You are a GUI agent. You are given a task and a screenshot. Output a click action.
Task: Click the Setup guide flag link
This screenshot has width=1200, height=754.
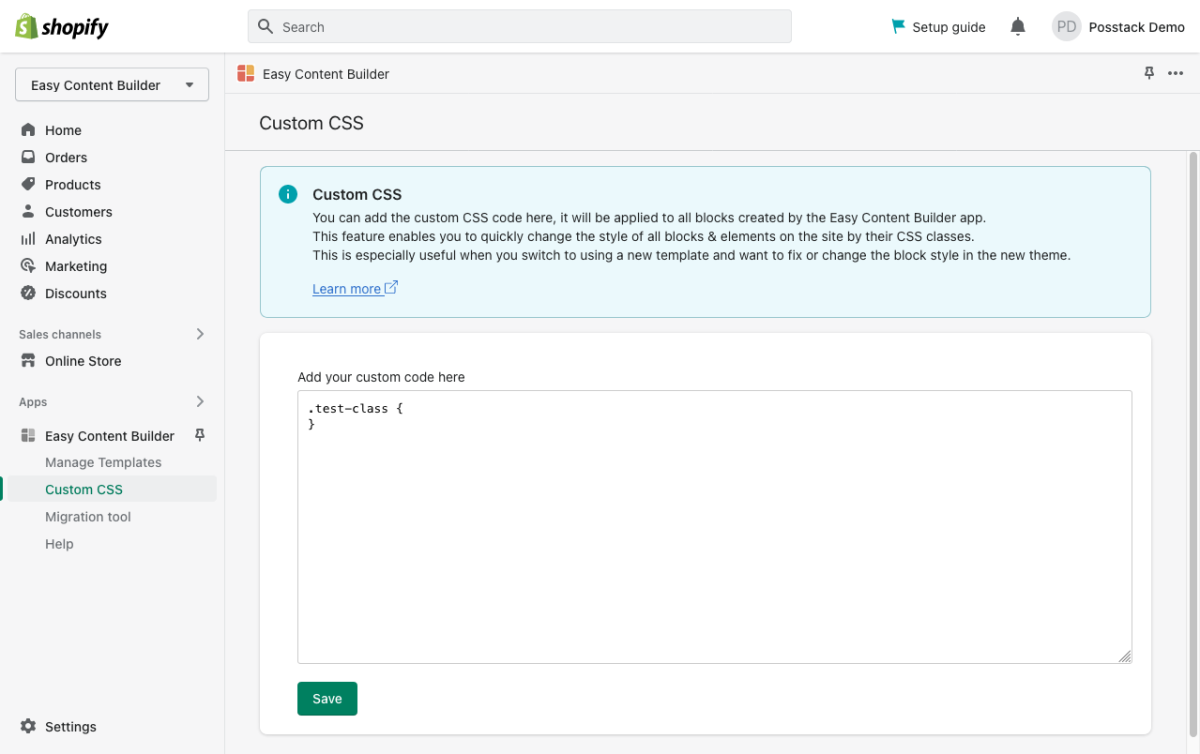tap(938, 27)
